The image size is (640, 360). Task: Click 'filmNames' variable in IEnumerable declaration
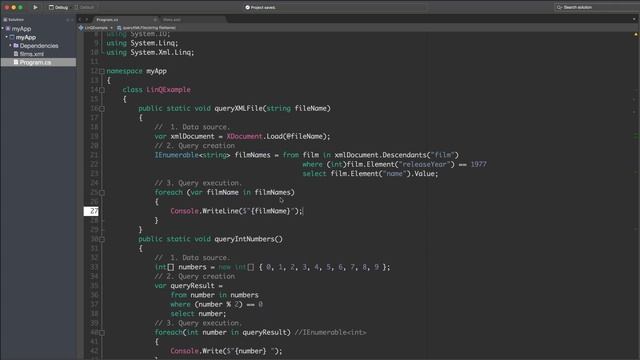pyautogui.click(x=252, y=155)
